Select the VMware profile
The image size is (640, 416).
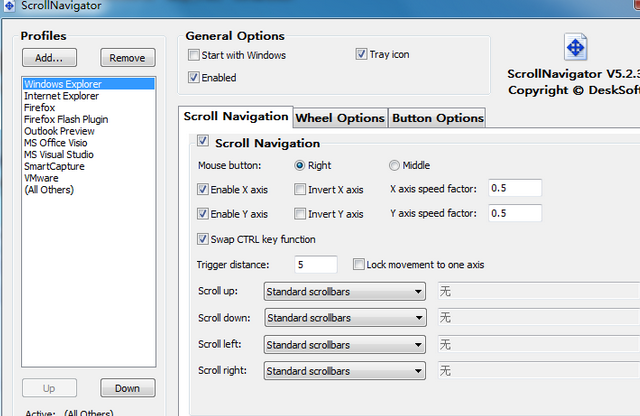pos(89,178)
